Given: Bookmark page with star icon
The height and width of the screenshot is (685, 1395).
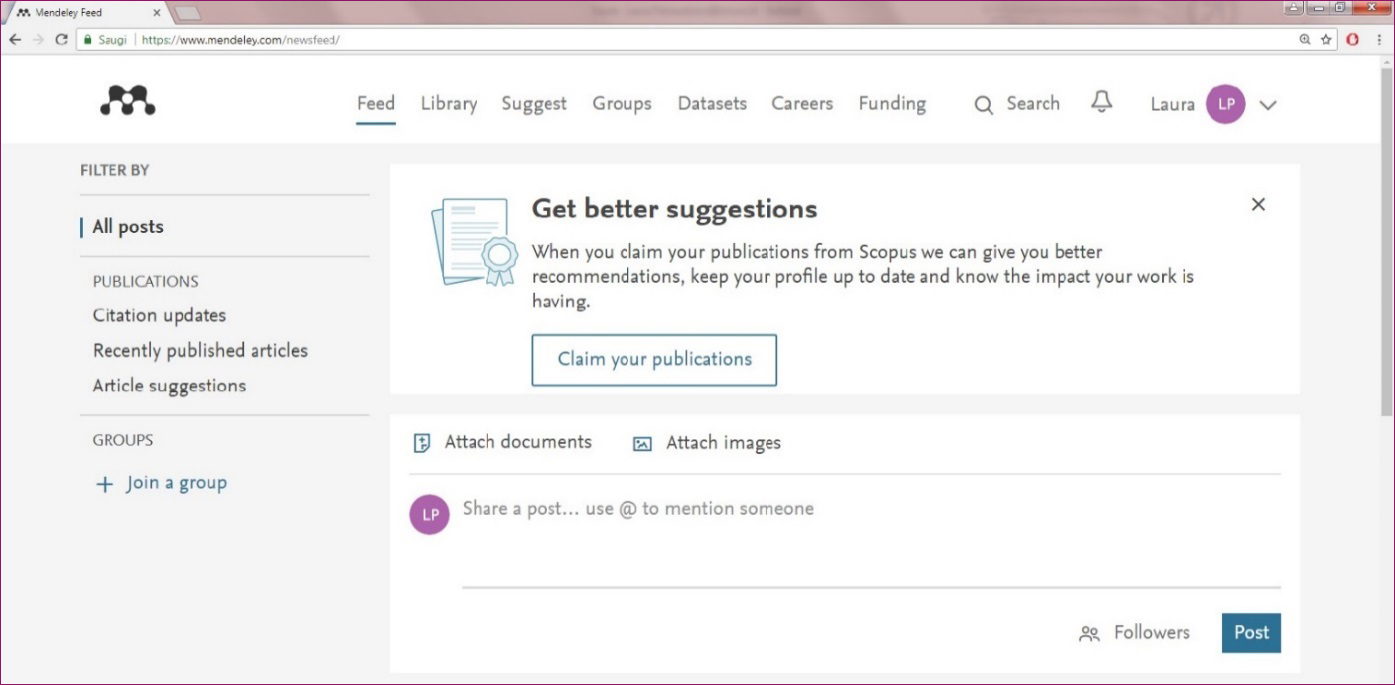Looking at the screenshot, I should [x=1326, y=39].
